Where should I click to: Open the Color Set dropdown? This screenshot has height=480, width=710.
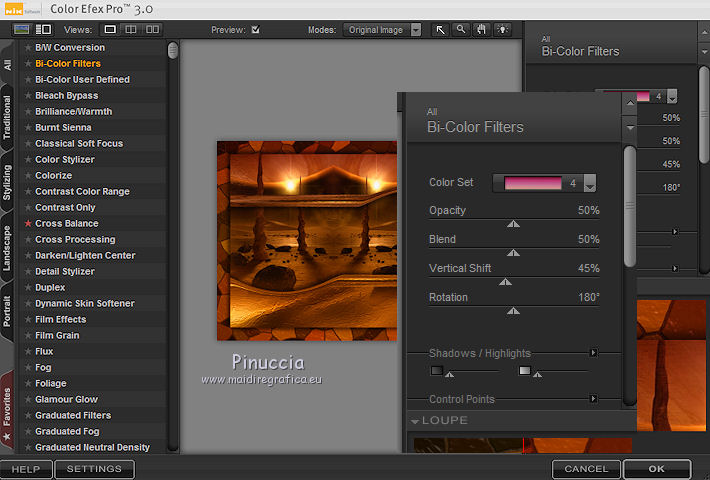[590, 184]
